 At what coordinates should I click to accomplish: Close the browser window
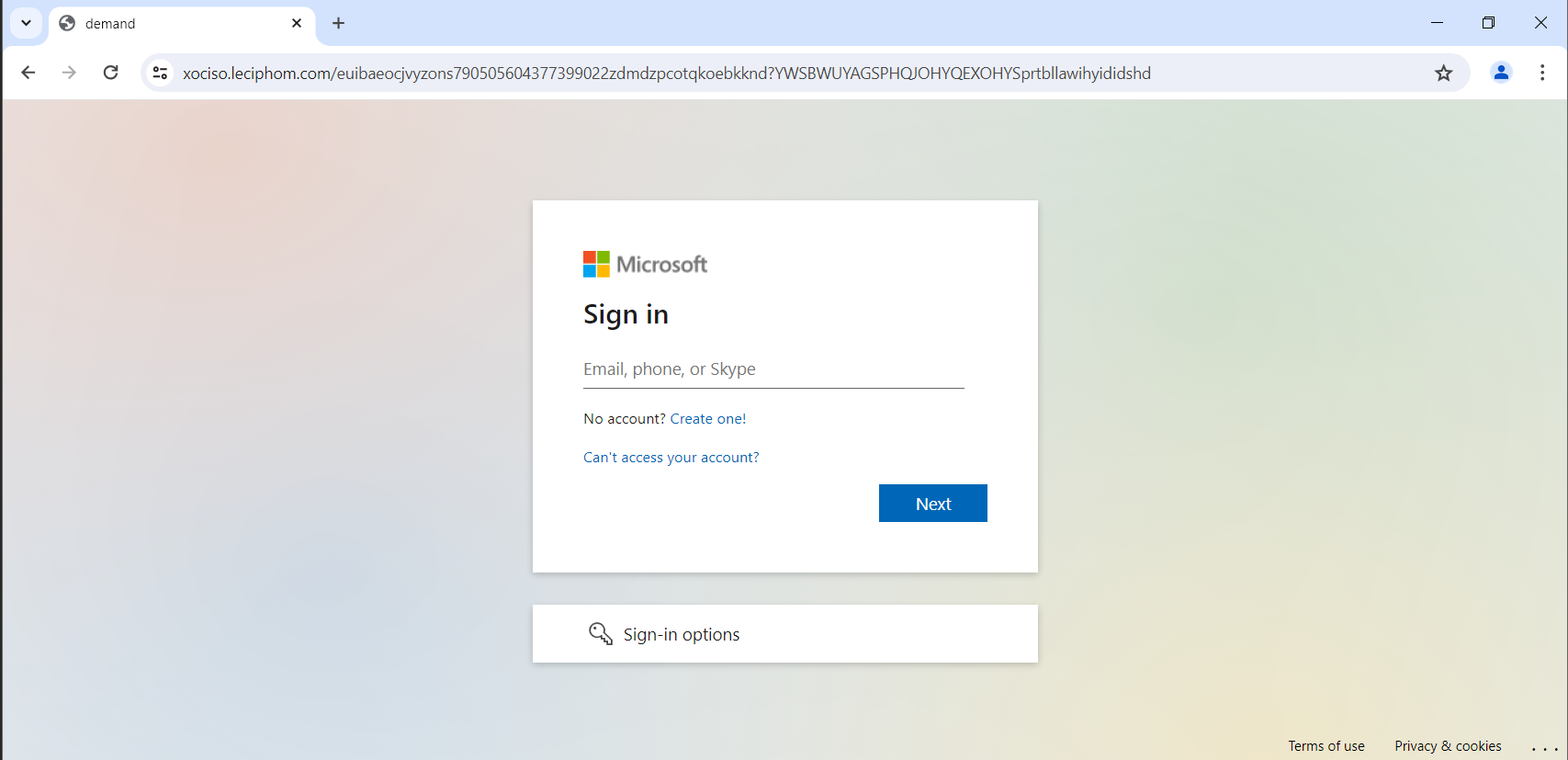(x=1540, y=23)
